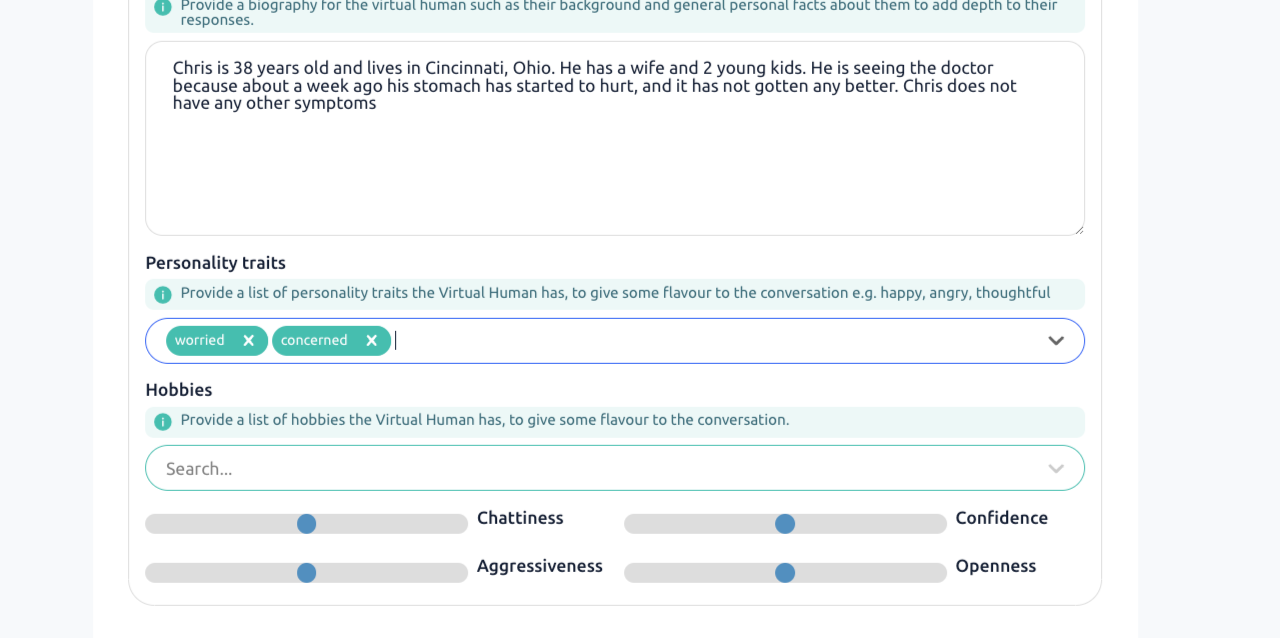
Task: Click the Aggressiveness slider handle
Action: (x=307, y=573)
